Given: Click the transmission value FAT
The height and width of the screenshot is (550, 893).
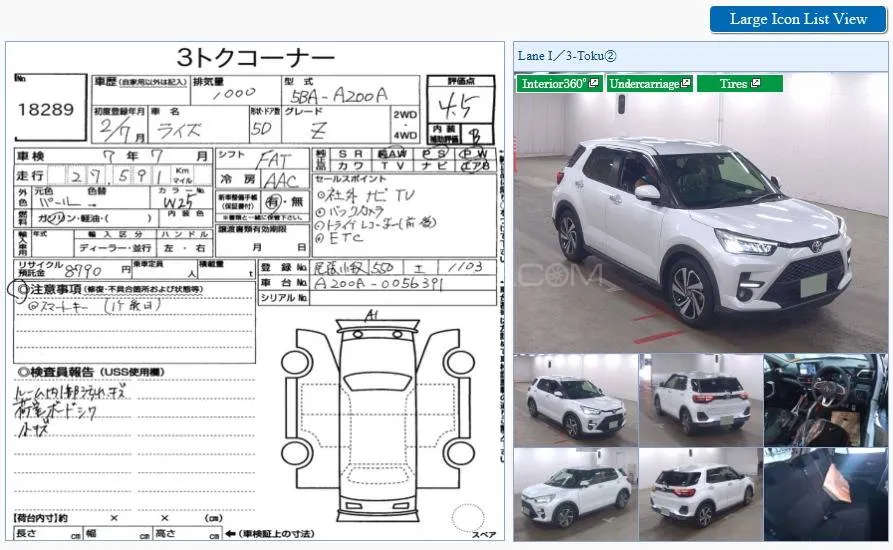Looking at the screenshot, I should pos(275,161).
